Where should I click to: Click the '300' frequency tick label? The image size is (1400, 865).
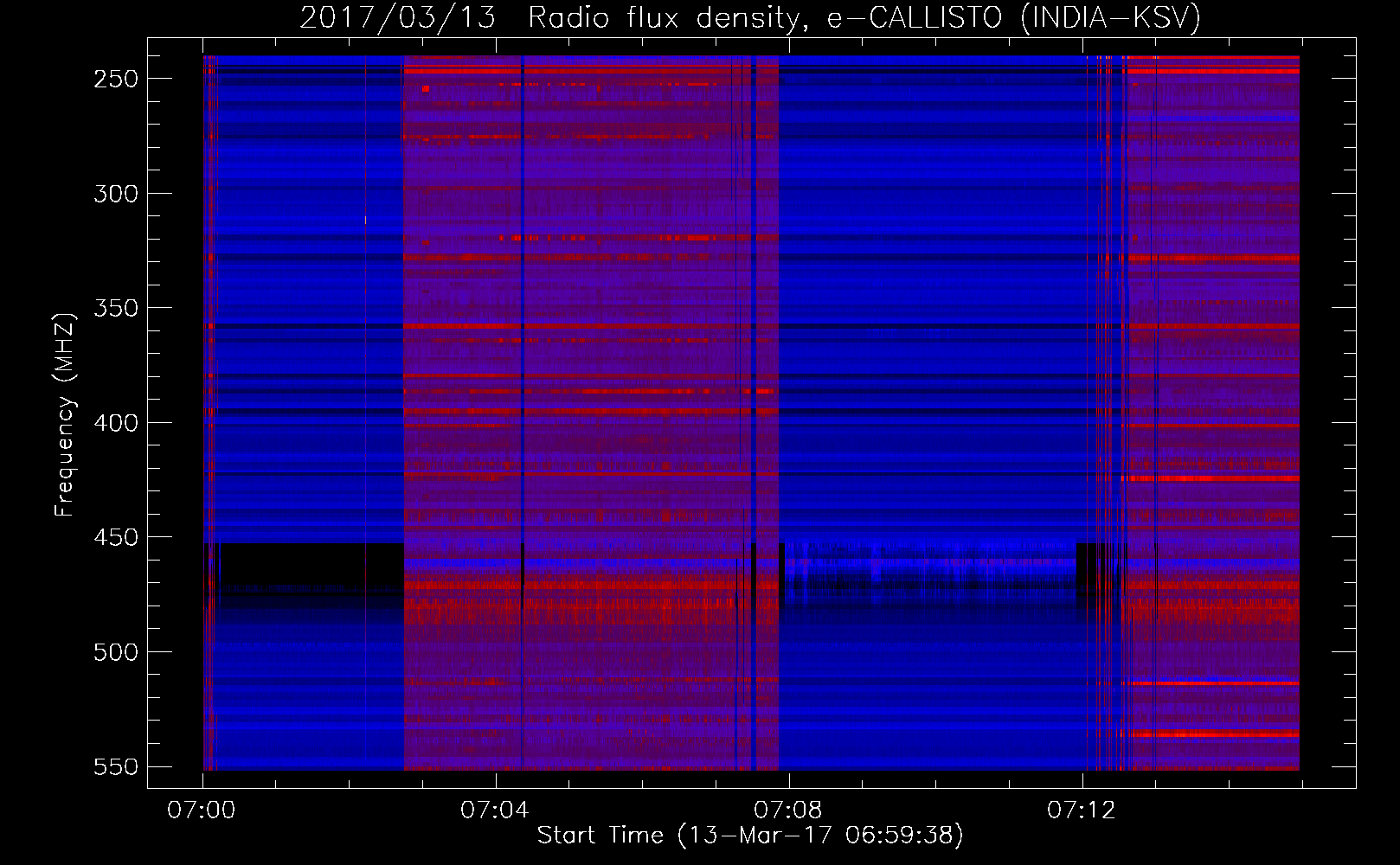click(x=116, y=194)
